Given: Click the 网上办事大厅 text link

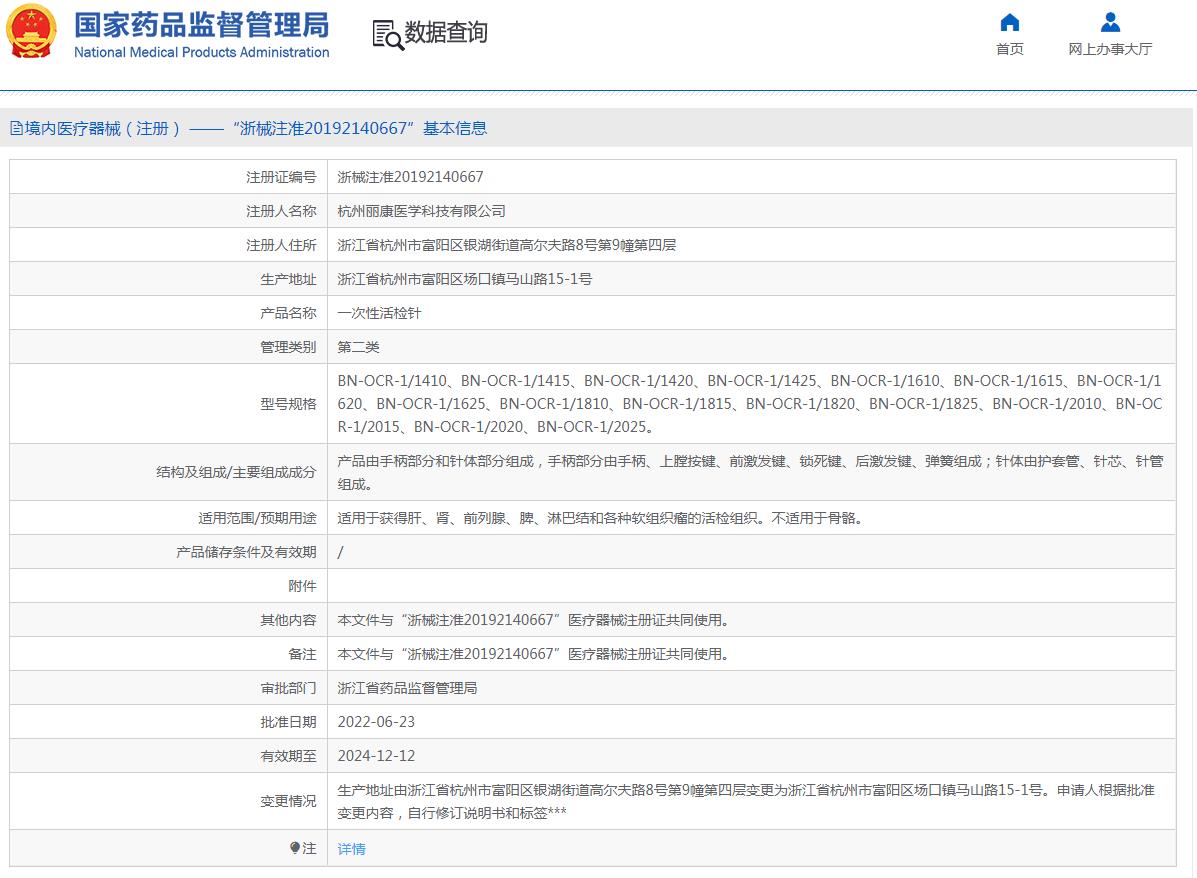Looking at the screenshot, I should coord(1110,49).
